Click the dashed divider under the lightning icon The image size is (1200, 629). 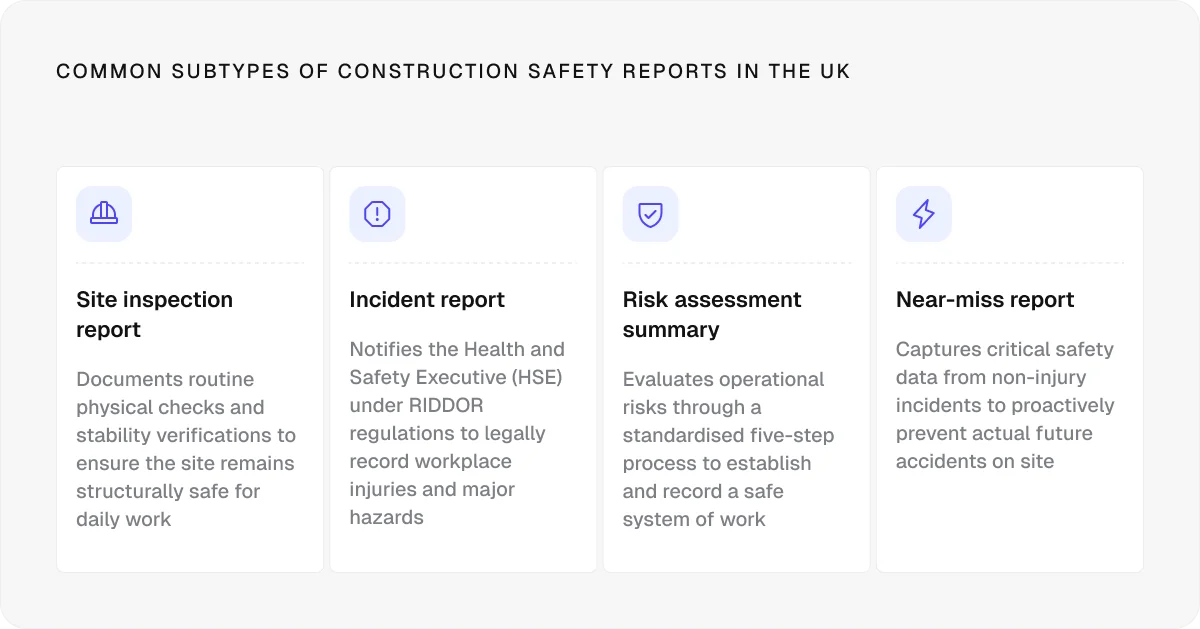pyautogui.click(x=1010, y=263)
